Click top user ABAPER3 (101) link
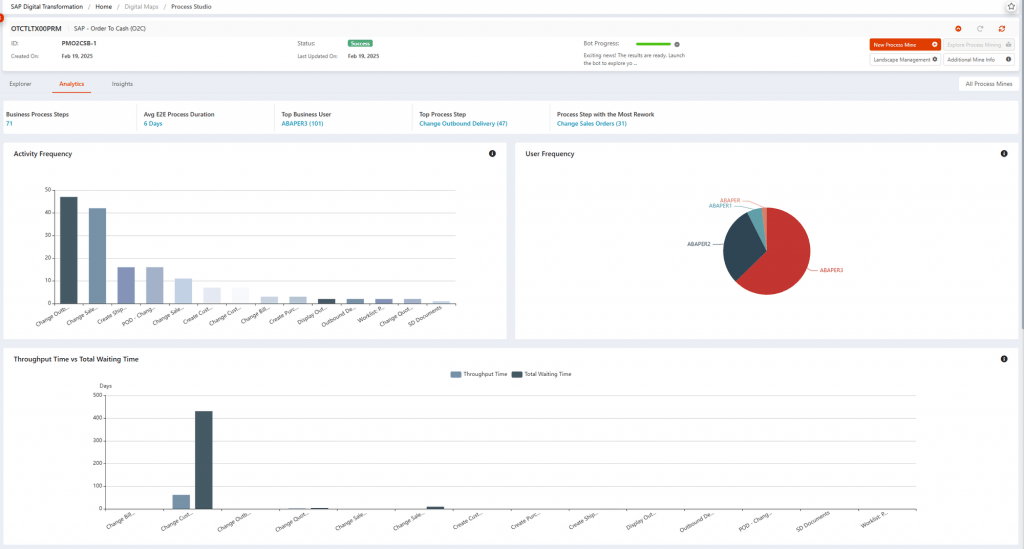The image size is (1024, 549). pos(302,123)
